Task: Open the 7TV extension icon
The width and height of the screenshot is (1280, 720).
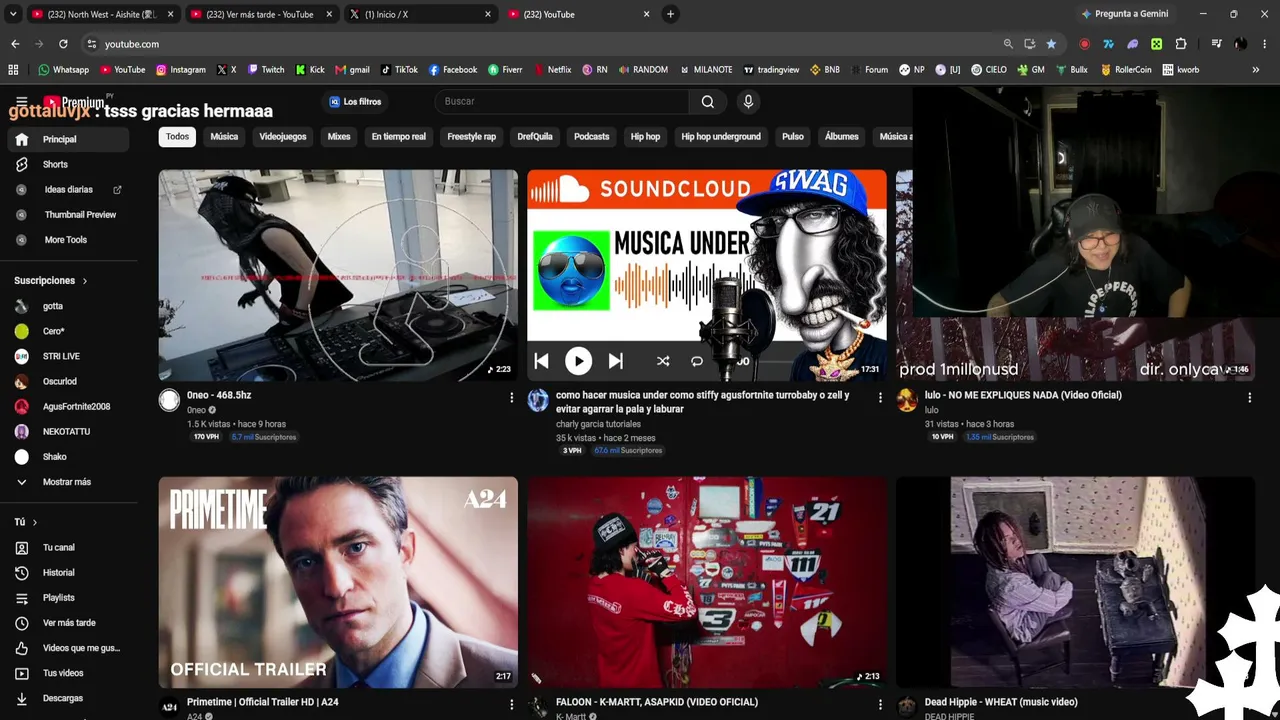Action: click(1109, 44)
